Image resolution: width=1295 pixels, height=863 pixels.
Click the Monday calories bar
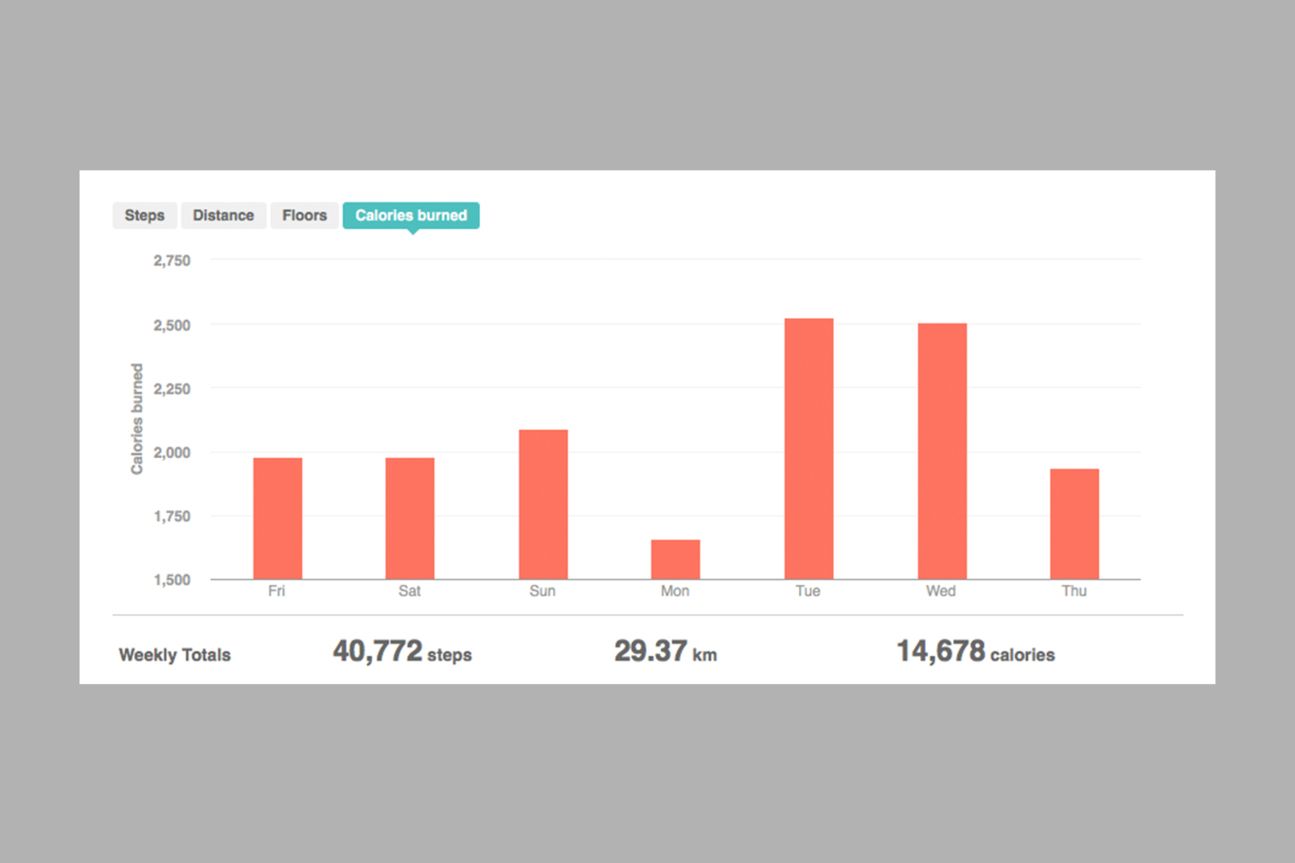click(676, 560)
